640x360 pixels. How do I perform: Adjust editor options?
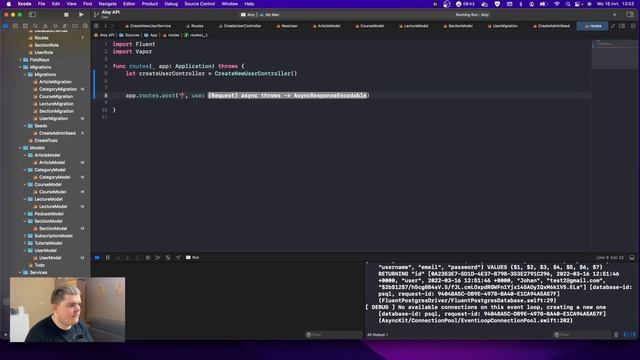click(622, 26)
